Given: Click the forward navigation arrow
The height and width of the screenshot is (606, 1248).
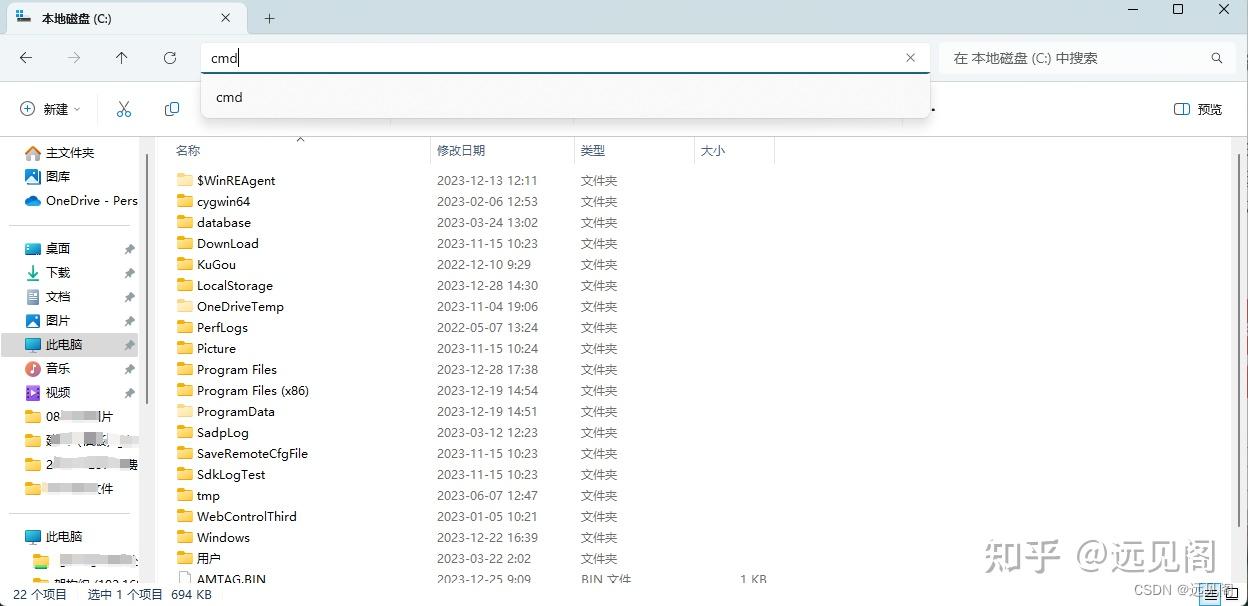Looking at the screenshot, I should tap(73, 58).
